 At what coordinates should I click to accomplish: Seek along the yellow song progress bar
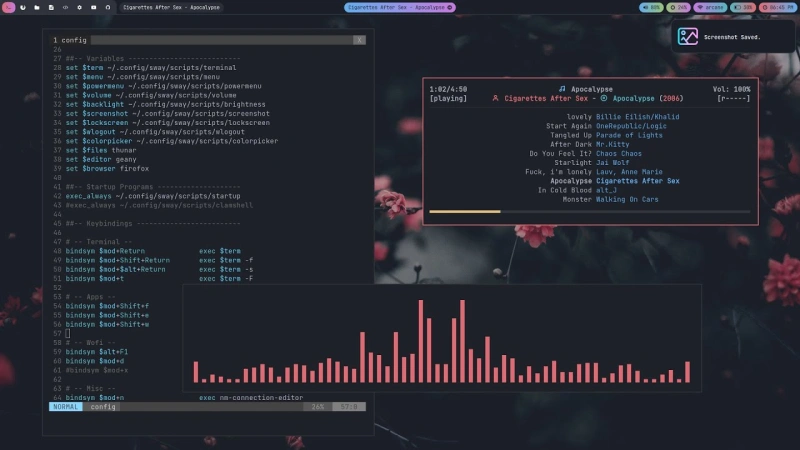(x=590, y=211)
